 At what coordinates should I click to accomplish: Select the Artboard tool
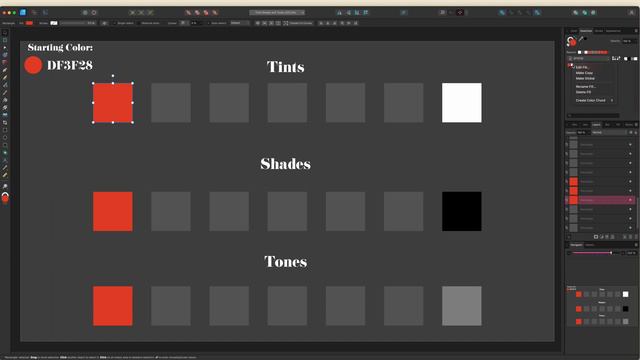(x=5, y=40)
